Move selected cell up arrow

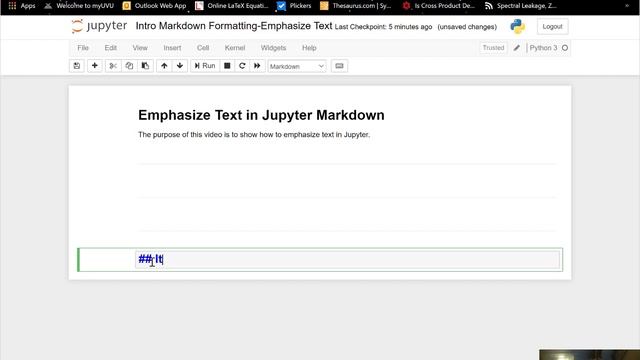pos(164,66)
